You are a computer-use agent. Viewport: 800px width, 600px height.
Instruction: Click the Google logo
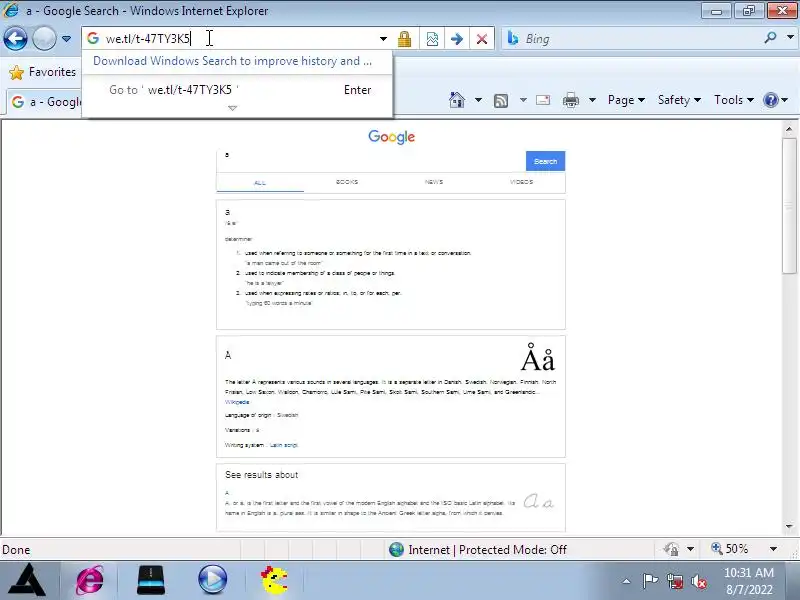[391, 137]
